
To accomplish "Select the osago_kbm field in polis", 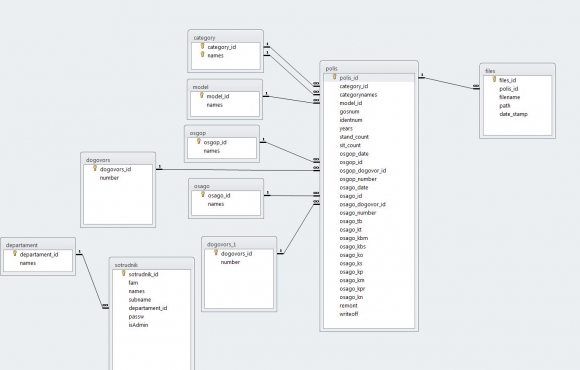I will point(354,238).
